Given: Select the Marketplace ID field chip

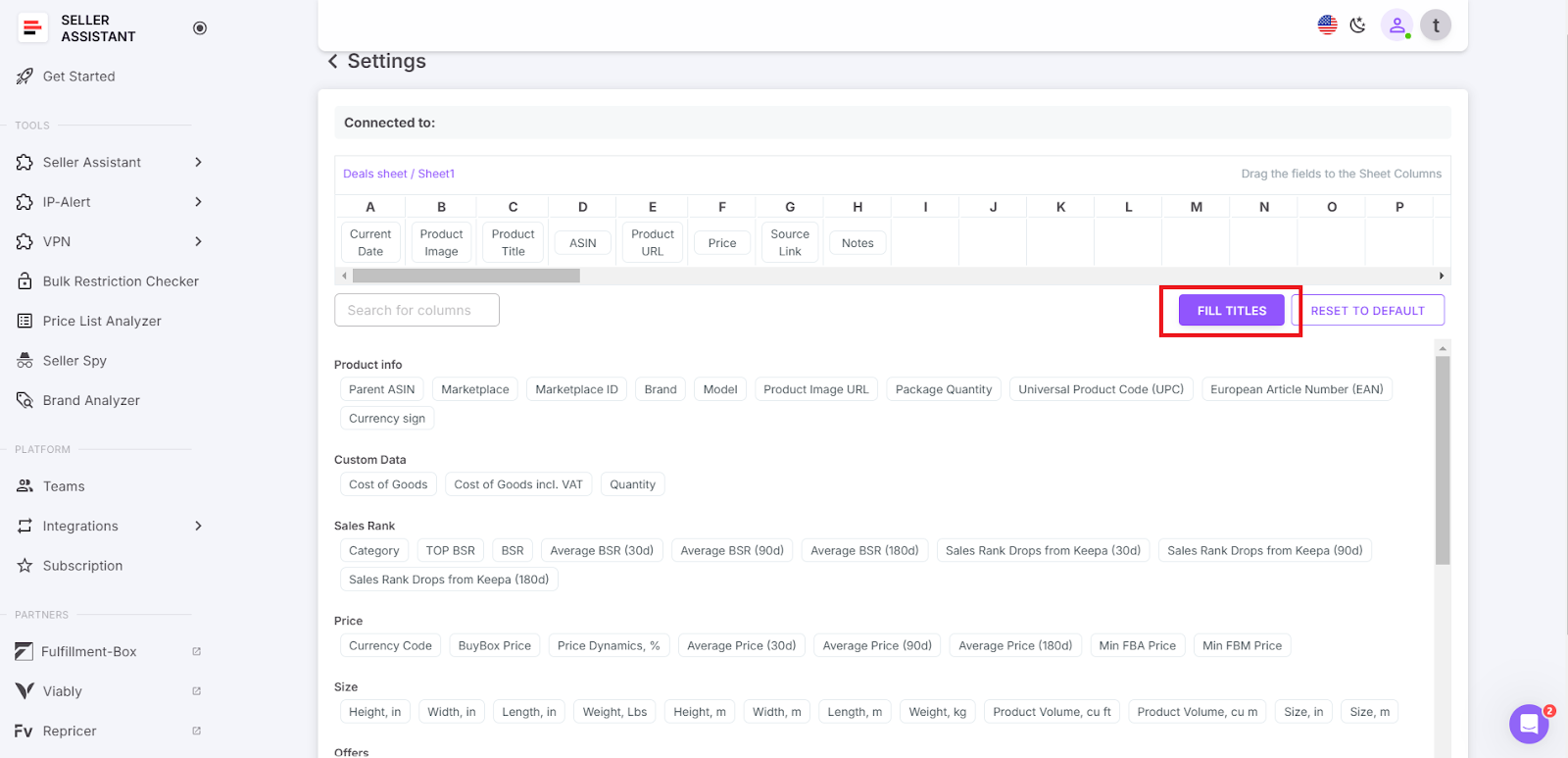Looking at the screenshot, I should coord(577,389).
